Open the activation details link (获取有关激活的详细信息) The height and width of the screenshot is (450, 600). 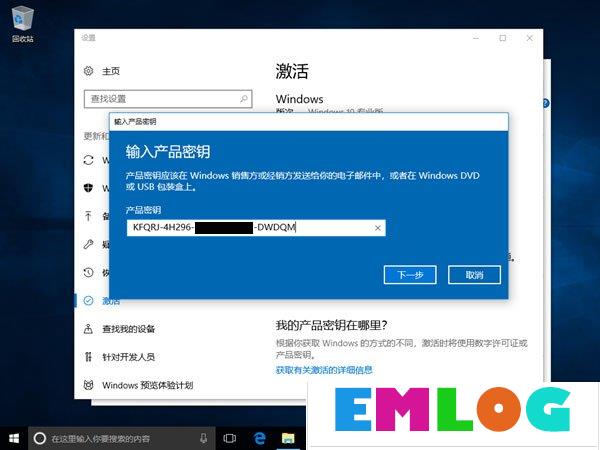pyautogui.click(x=324, y=370)
